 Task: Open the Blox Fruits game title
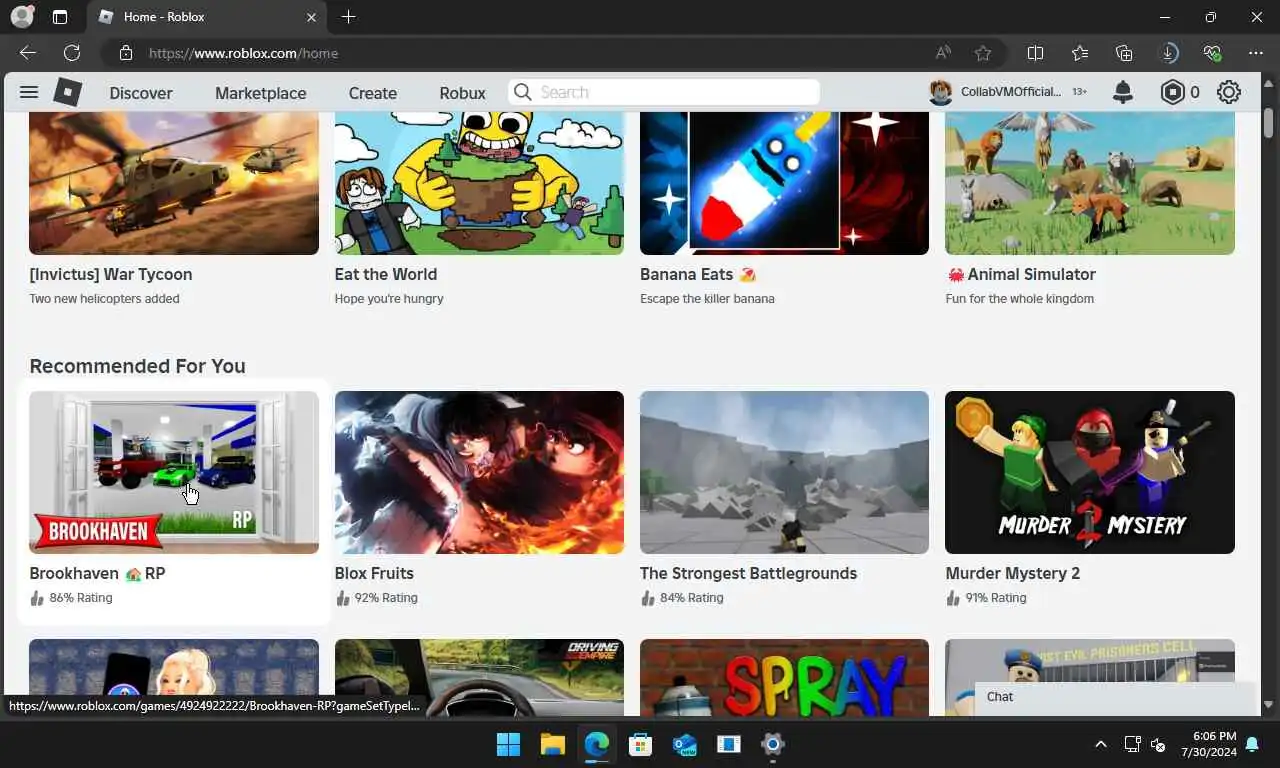(374, 573)
